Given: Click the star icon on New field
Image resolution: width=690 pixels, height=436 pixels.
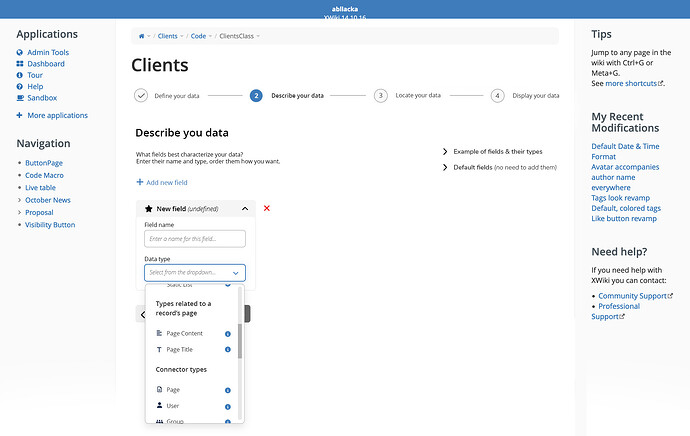Looking at the screenshot, I should (x=149, y=209).
